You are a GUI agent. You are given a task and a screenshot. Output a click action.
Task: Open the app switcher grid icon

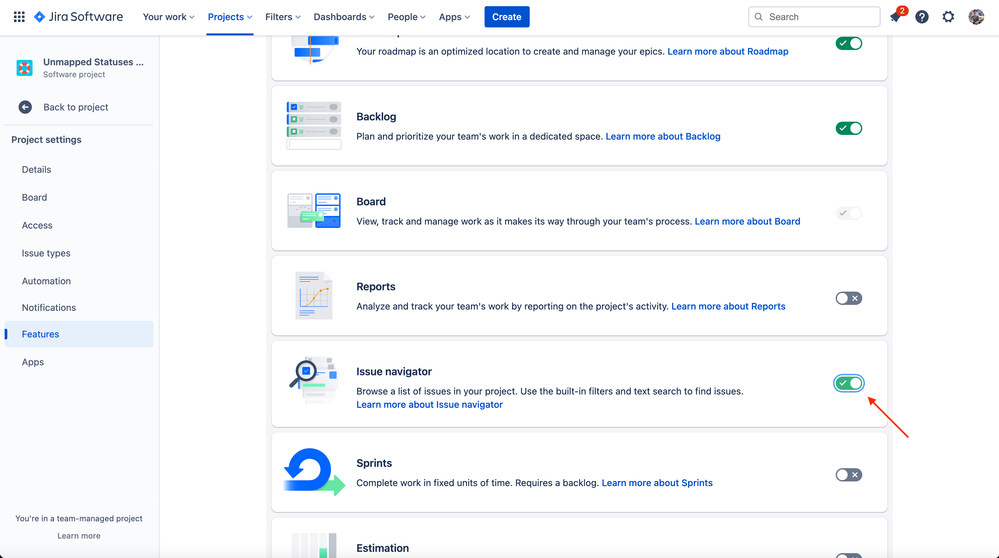point(19,17)
